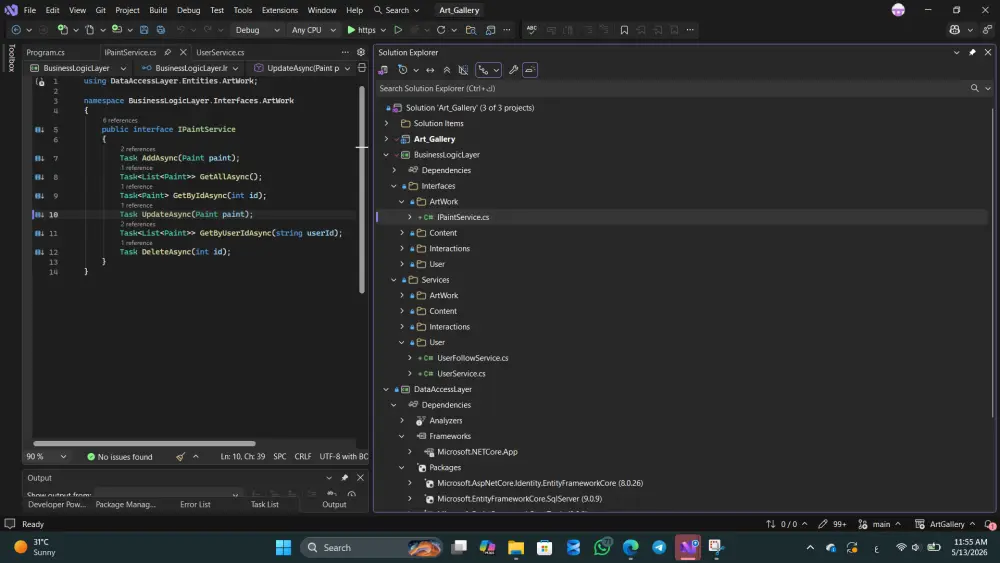The image size is (1000, 563).
Task: Collapse the Services folder node
Action: (393, 280)
